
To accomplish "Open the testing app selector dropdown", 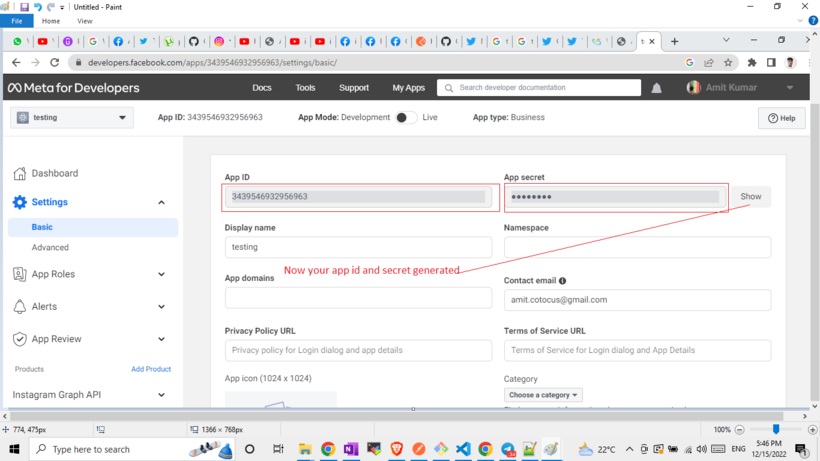I will tap(71, 118).
